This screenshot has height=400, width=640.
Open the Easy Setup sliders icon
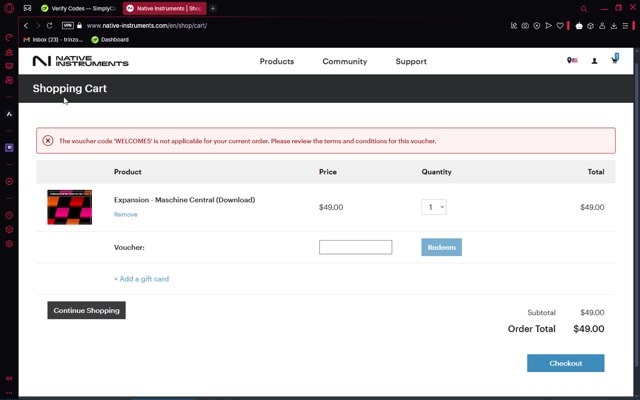coord(625,25)
